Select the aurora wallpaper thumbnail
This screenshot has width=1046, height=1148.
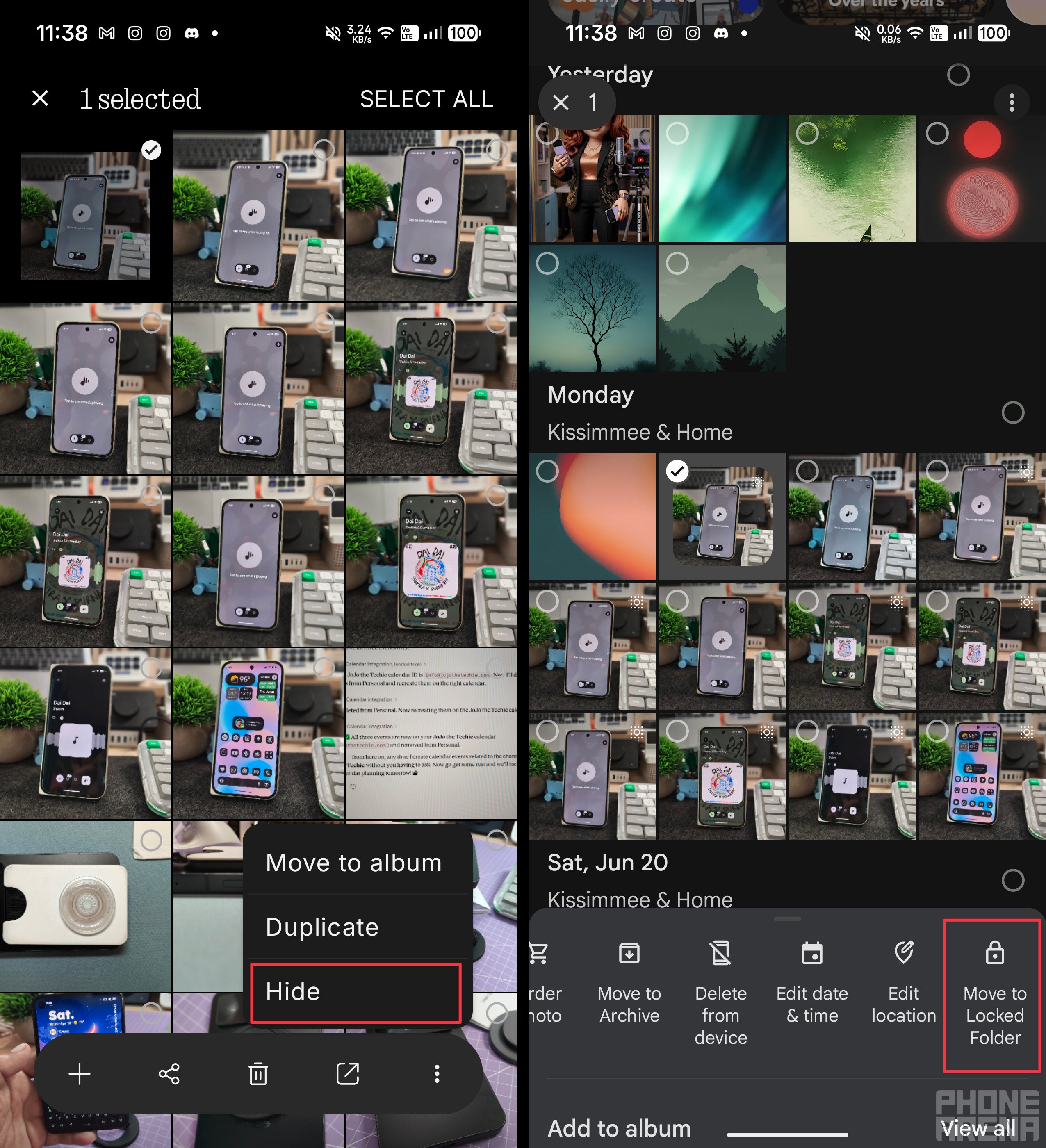click(x=677, y=133)
